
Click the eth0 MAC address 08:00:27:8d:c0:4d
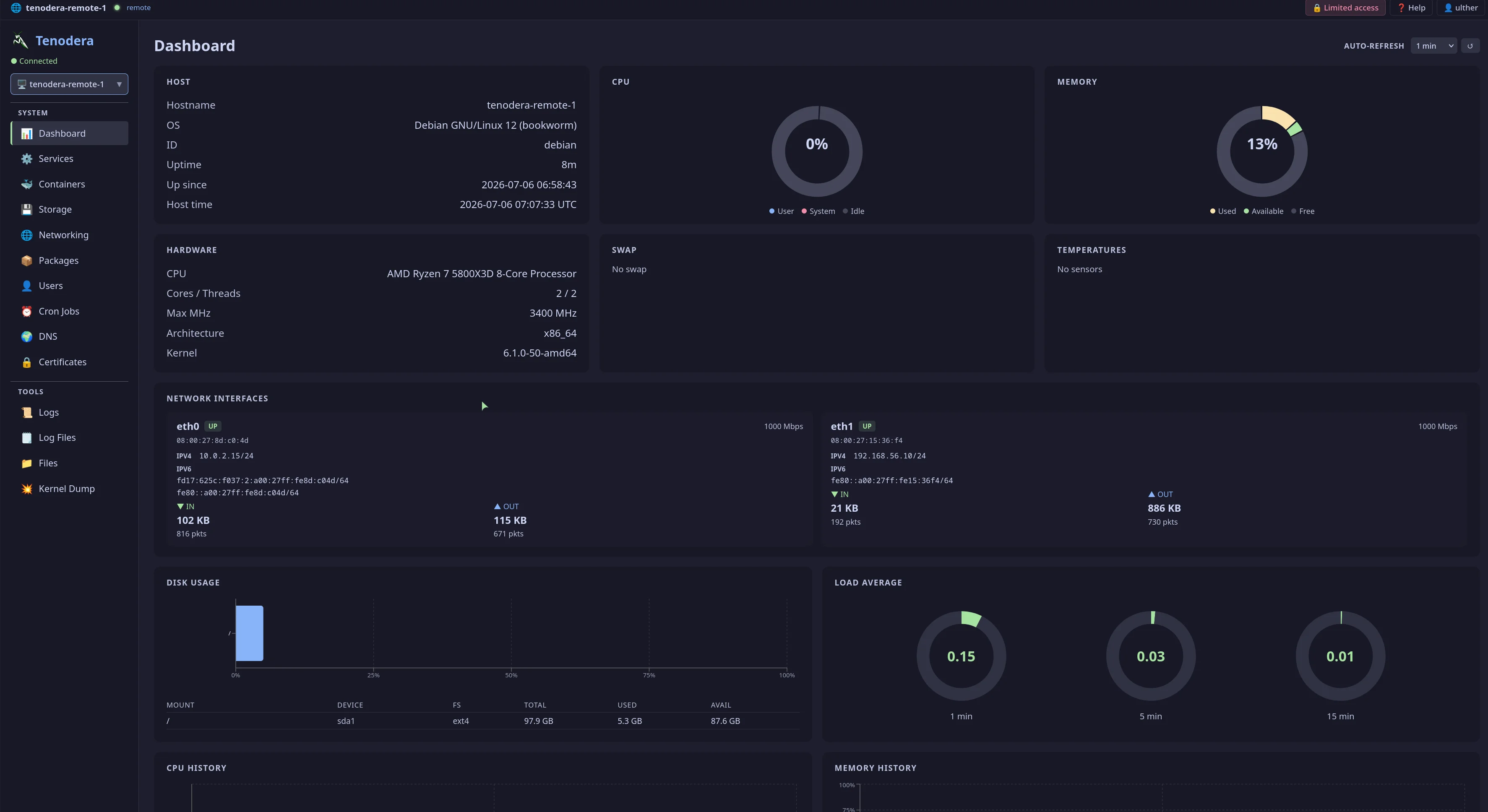[x=213, y=441]
